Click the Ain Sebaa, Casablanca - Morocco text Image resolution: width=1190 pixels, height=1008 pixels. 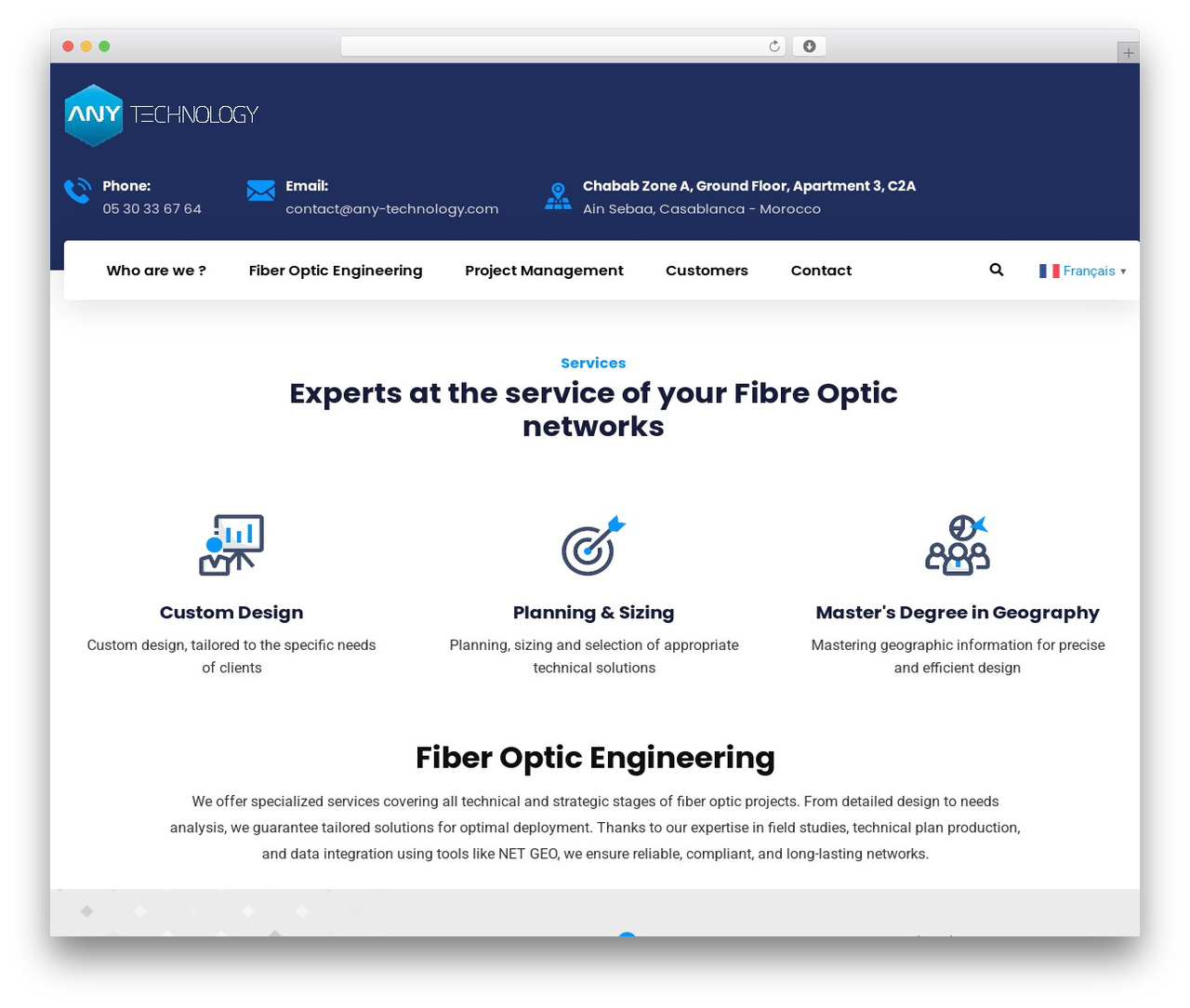702,209
